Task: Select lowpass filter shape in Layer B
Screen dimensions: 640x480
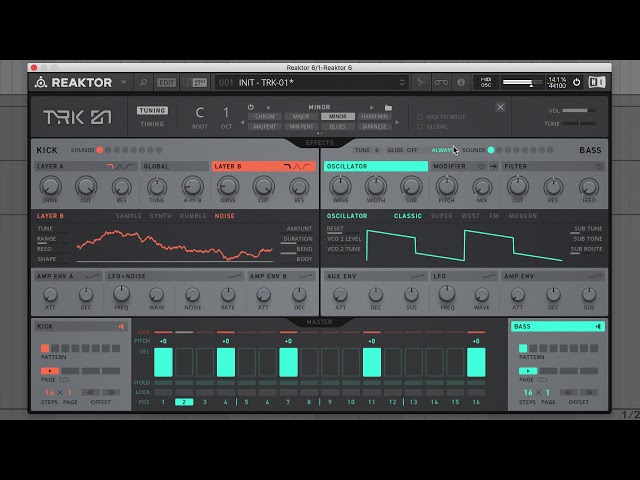Action: [288, 167]
